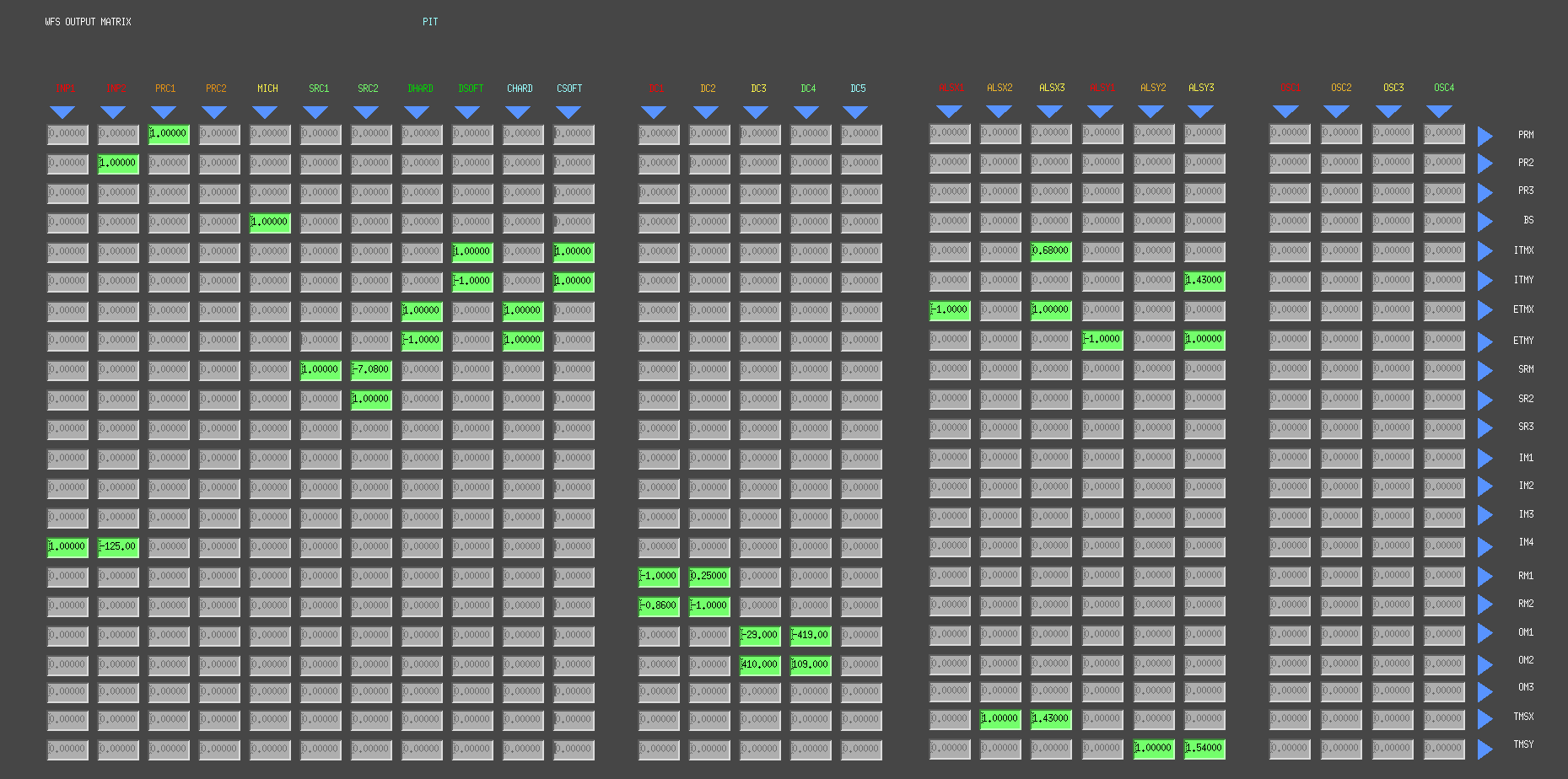The image size is (1568, 779).
Task: Click the blue right arrow beside ETMY
Action: point(1485,341)
